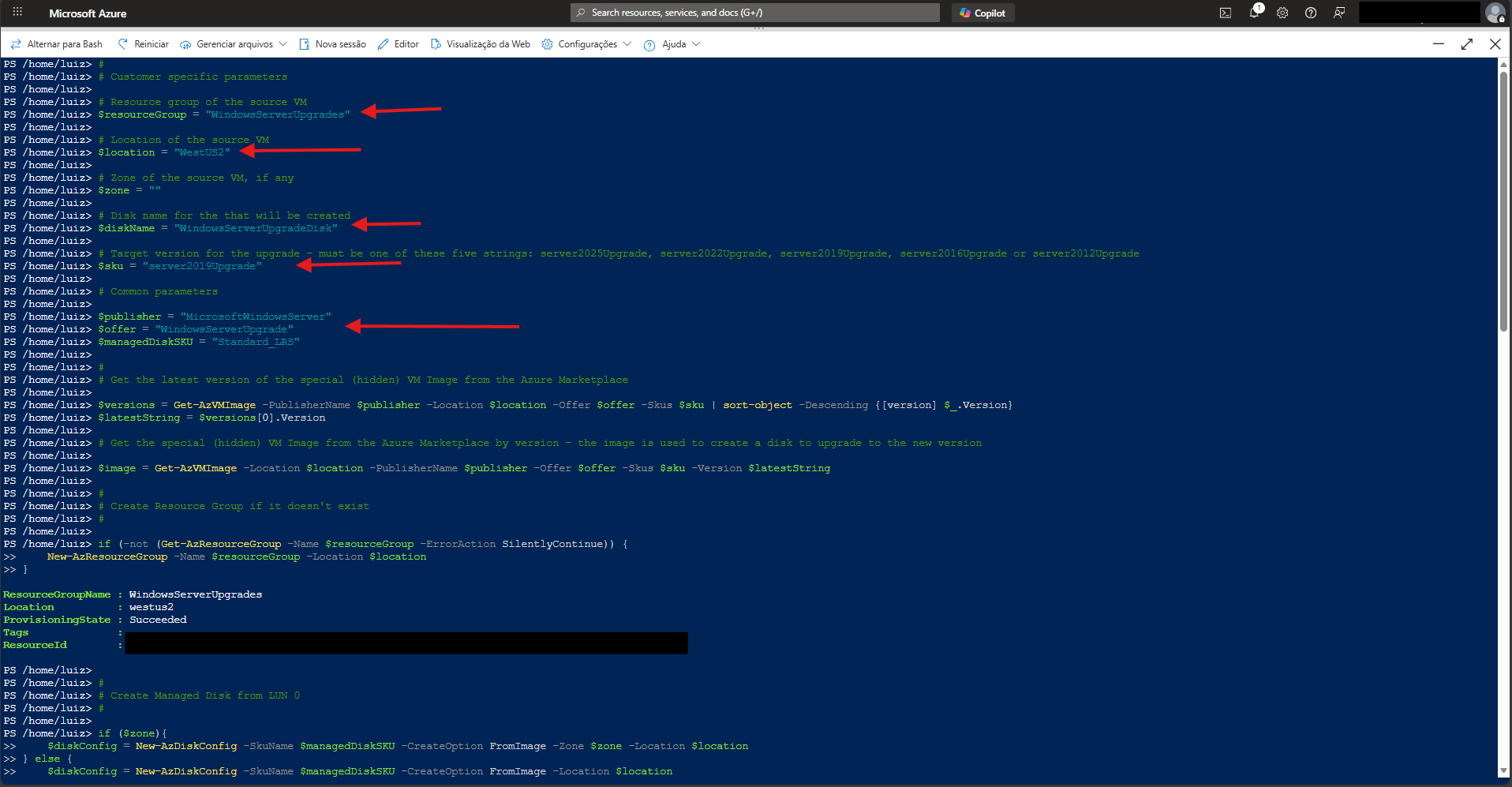Image resolution: width=1512 pixels, height=787 pixels.
Task: Open the help question mark icon
Action: point(1311,13)
